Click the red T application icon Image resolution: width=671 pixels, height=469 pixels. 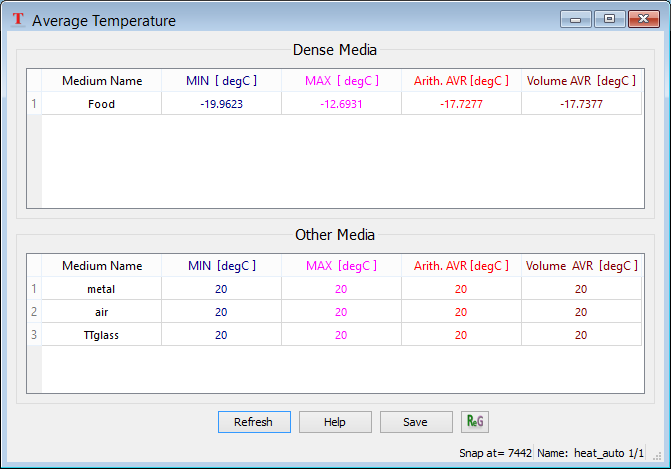[18, 20]
